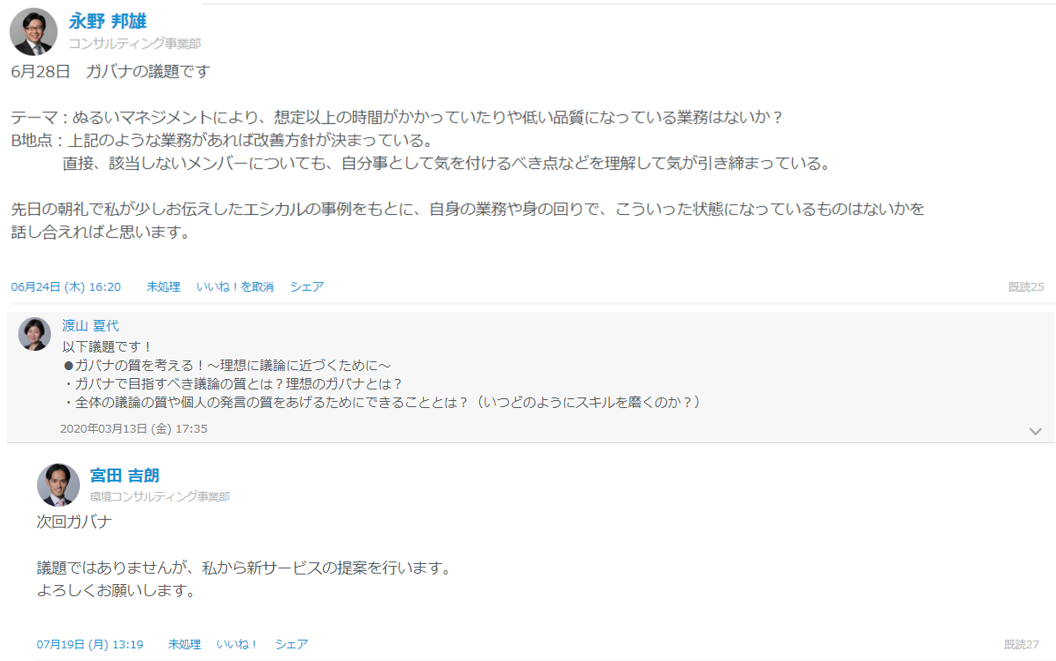Click the name link 宮田 吉朗
The image size is (1056, 661).
tap(125, 476)
